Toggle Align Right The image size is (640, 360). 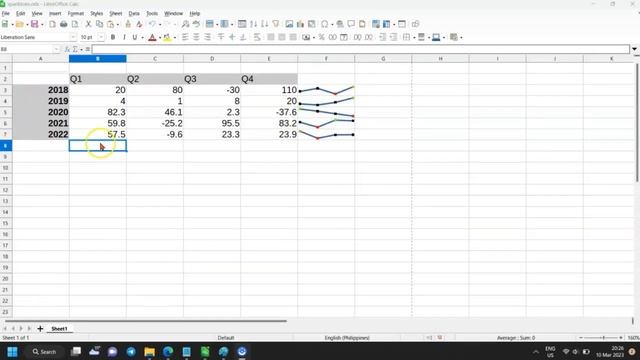point(207,37)
